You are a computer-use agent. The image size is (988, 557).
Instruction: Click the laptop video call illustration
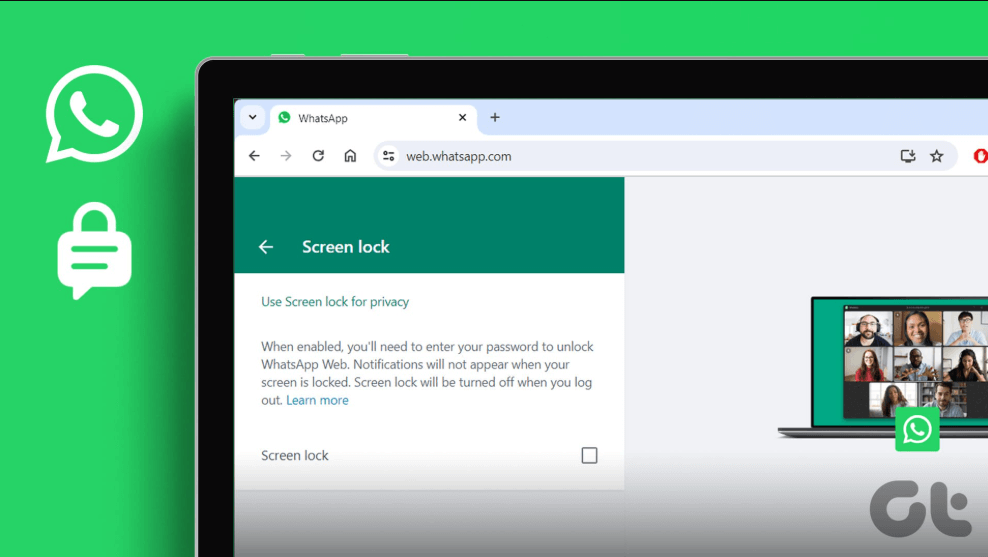883,367
